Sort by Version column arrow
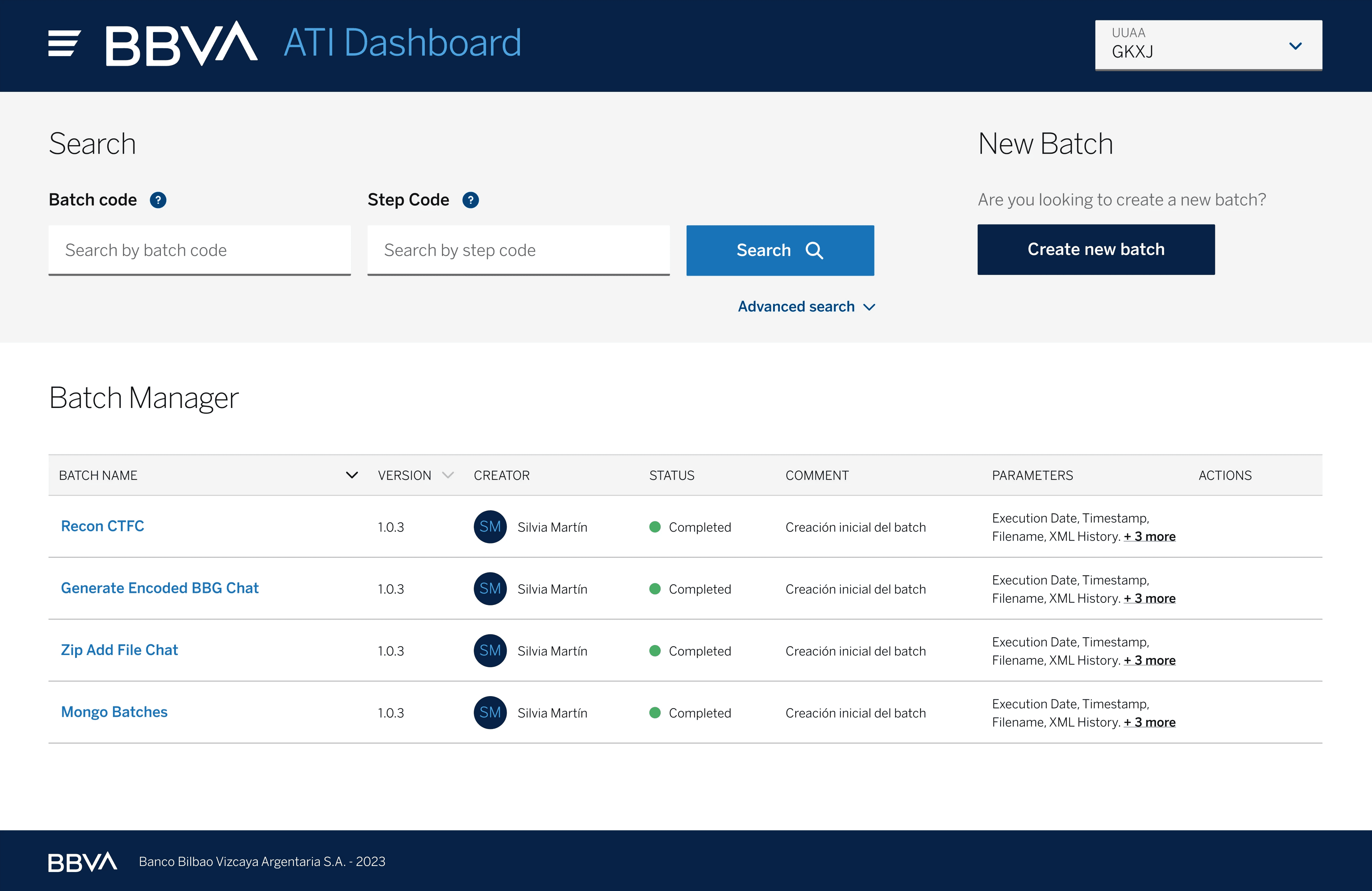The image size is (1372, 891). tap(448, 475)
